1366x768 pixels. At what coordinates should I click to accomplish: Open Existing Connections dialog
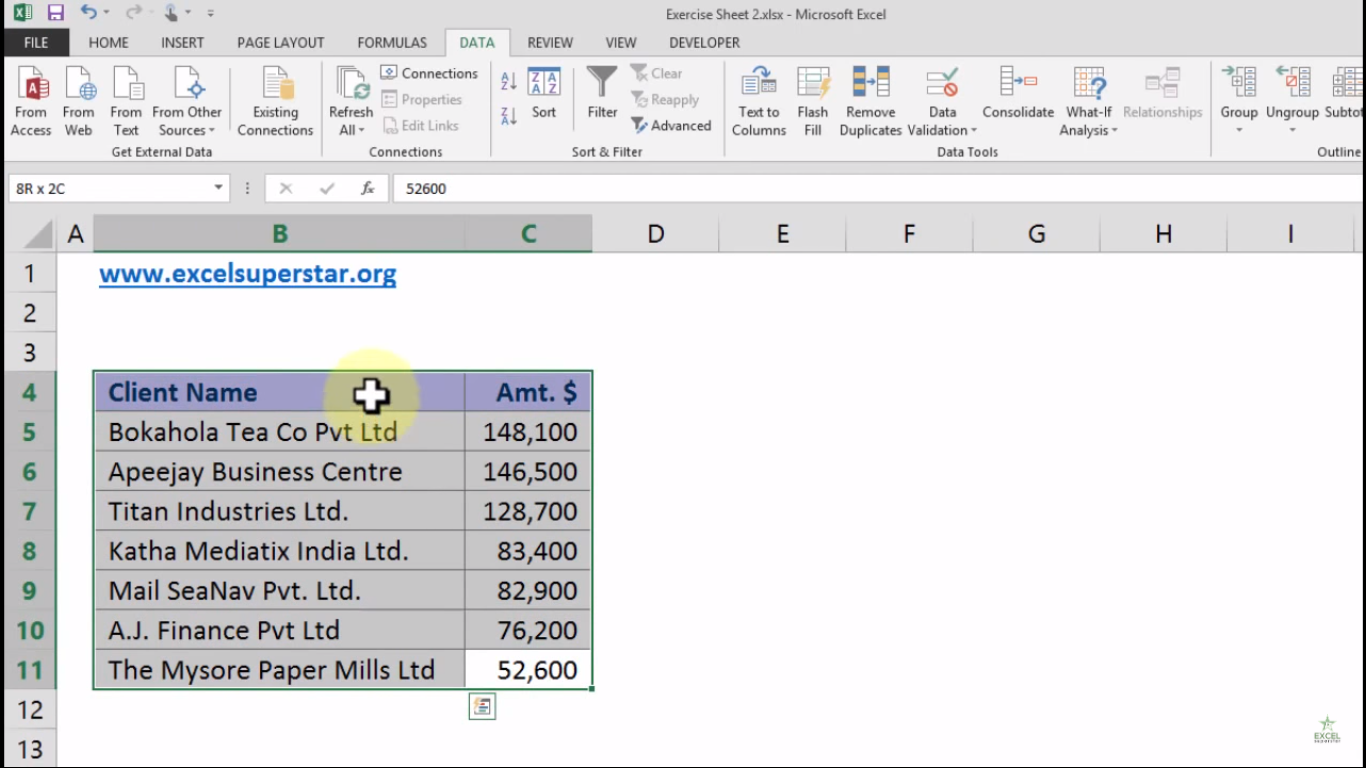pos(275,102)
